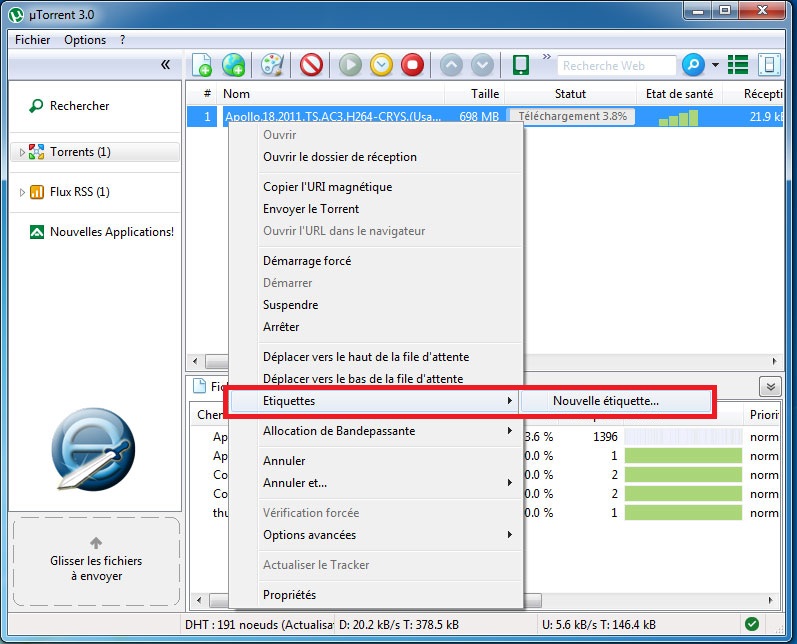Click the 698 MB size cell
The image size is (797, 644).
coord(479,116)
